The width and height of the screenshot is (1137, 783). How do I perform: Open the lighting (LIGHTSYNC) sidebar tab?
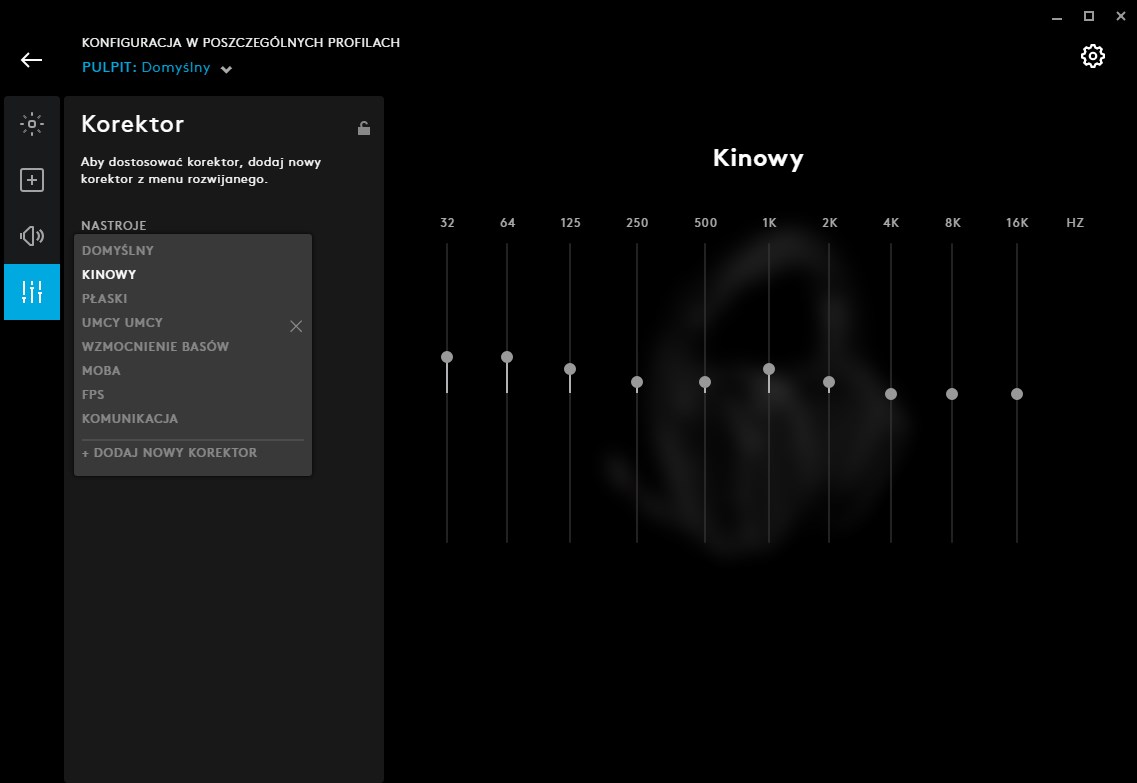(x=32, y=125)
